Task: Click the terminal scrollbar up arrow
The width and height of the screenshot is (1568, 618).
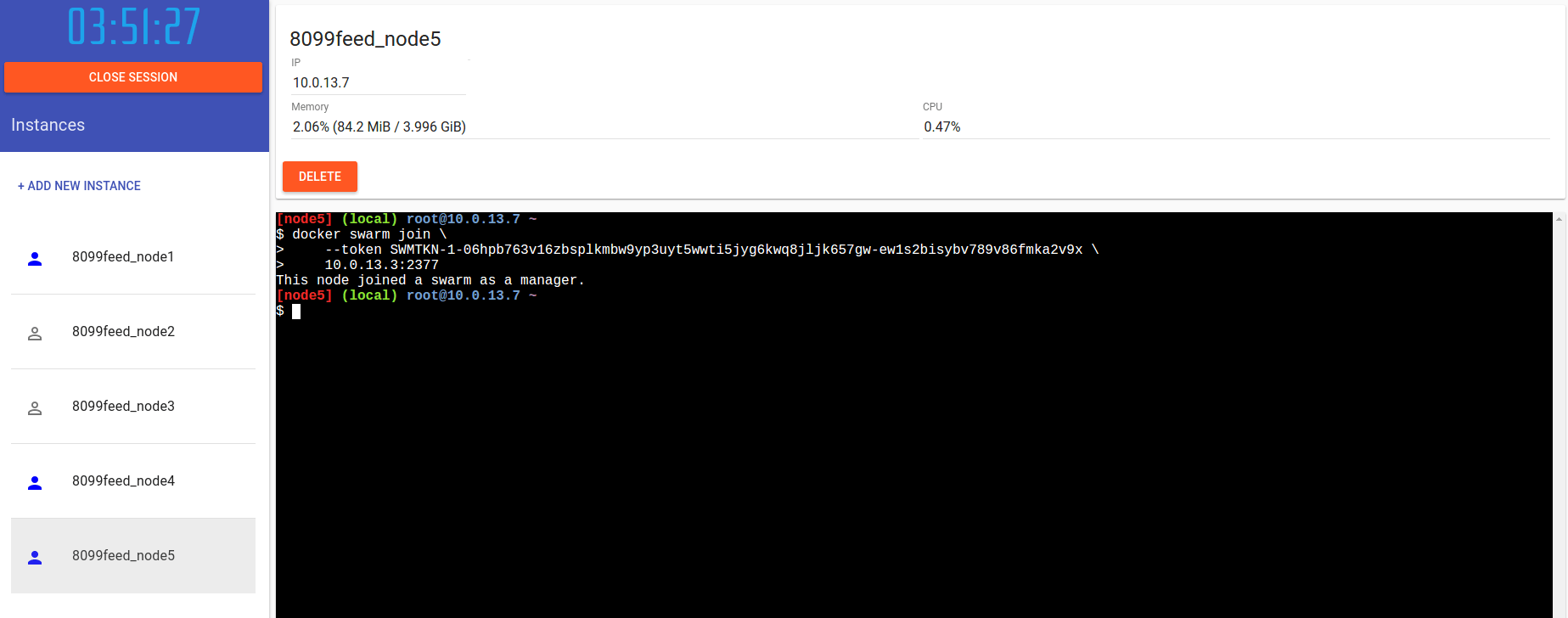Action: click(x=1560, y=219)
